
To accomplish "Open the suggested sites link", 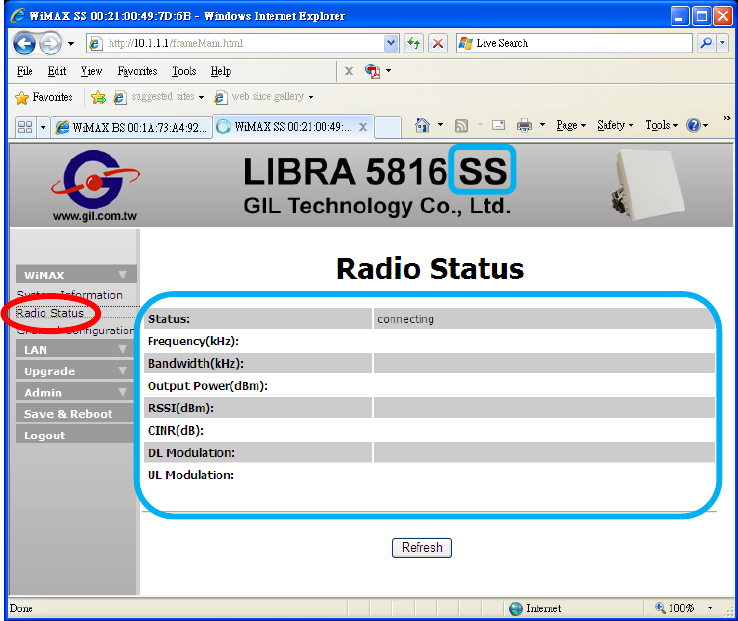I will pos(159,97).
